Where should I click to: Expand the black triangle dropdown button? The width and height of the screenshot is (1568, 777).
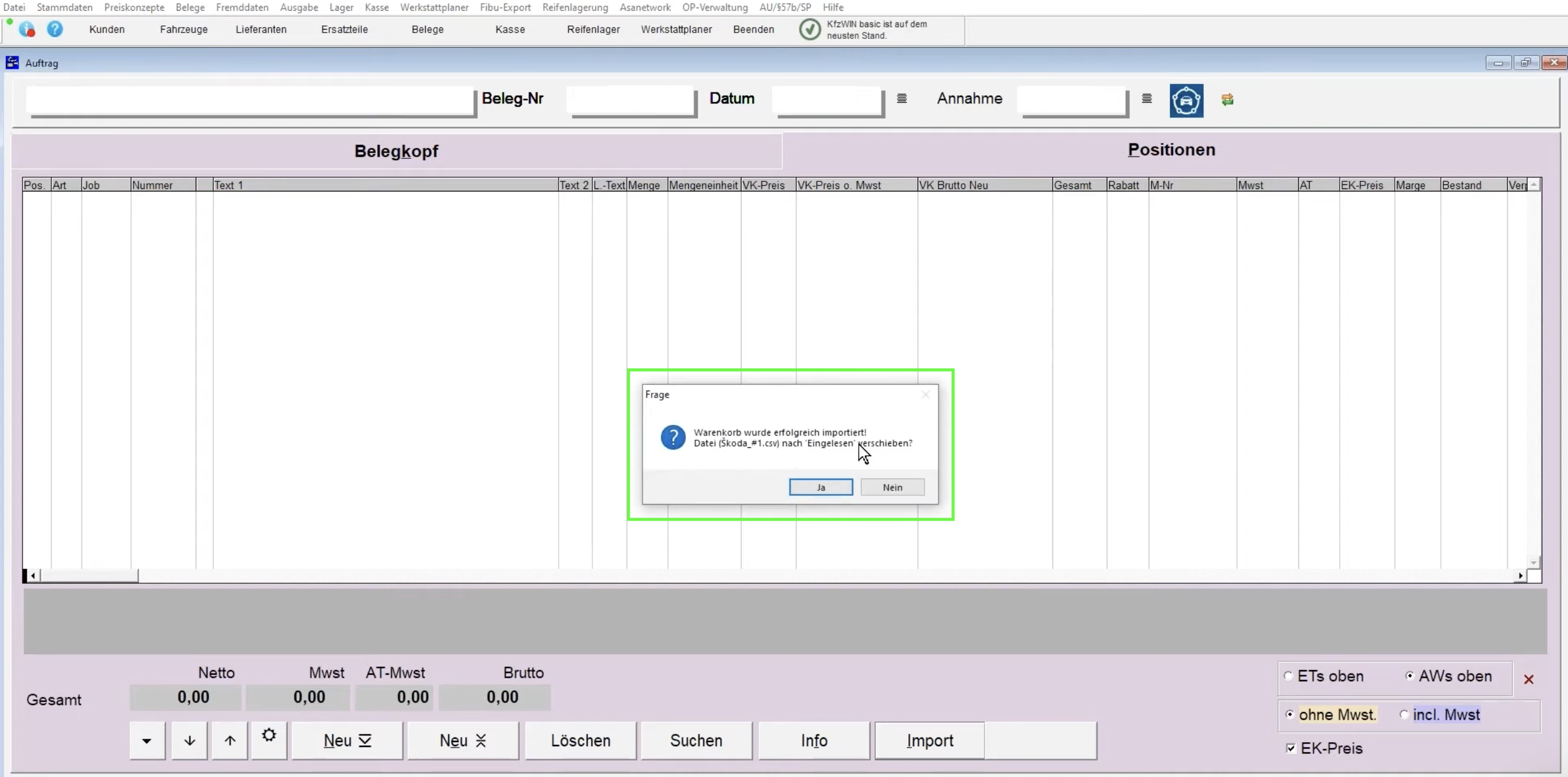click(x=147, y=740)
